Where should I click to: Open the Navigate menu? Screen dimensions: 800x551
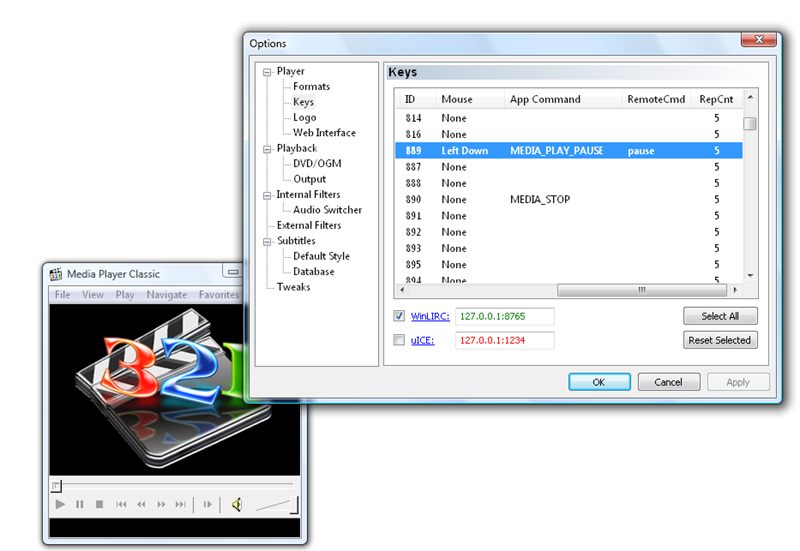[x=166, y=294]
